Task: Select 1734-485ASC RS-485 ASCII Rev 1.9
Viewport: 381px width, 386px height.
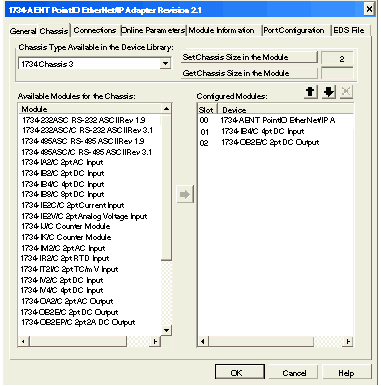Action: click(83, 141)
